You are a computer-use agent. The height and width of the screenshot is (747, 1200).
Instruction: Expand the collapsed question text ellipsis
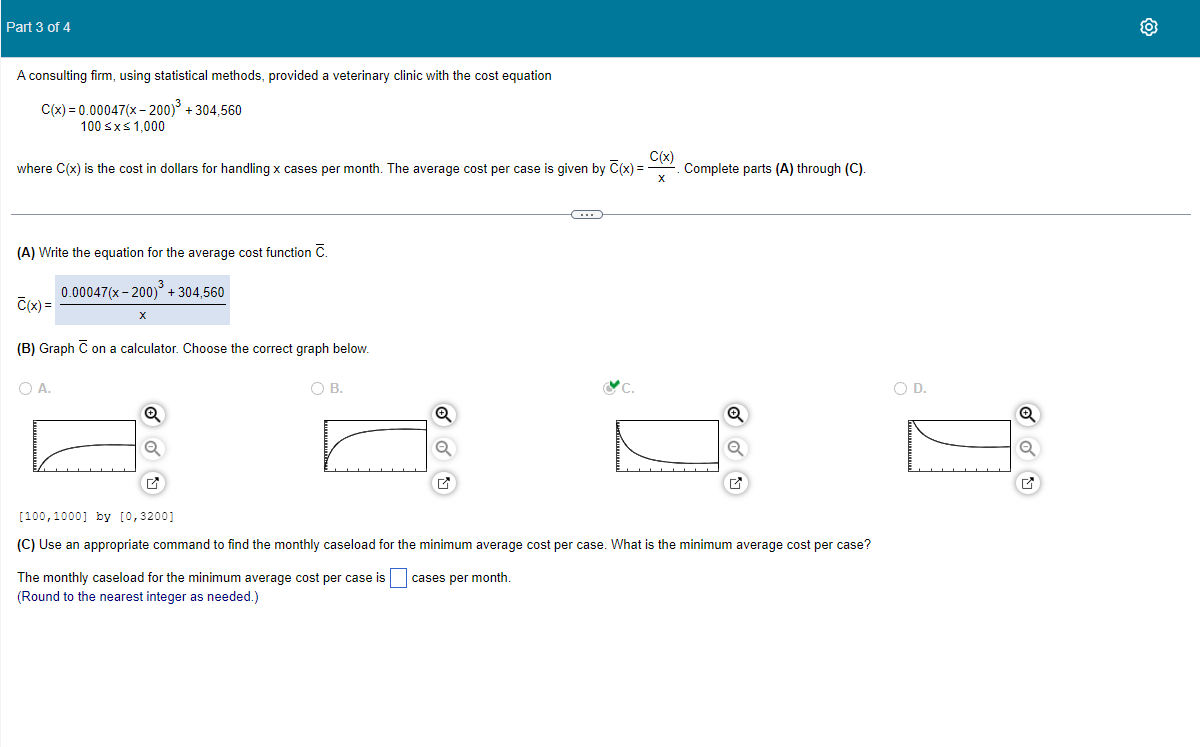587,214
